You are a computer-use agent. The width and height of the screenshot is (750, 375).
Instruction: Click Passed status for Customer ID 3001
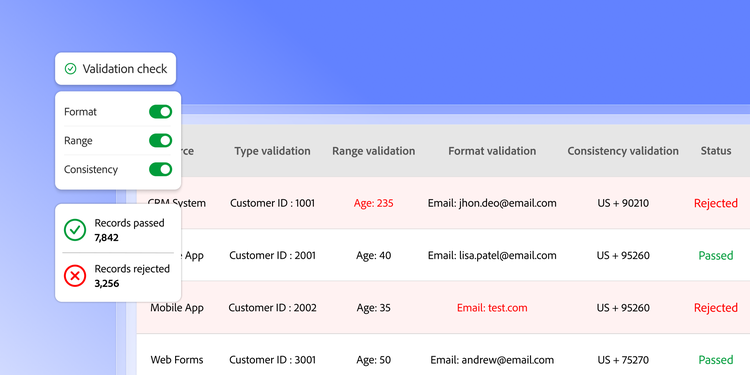tap(716, 360)
